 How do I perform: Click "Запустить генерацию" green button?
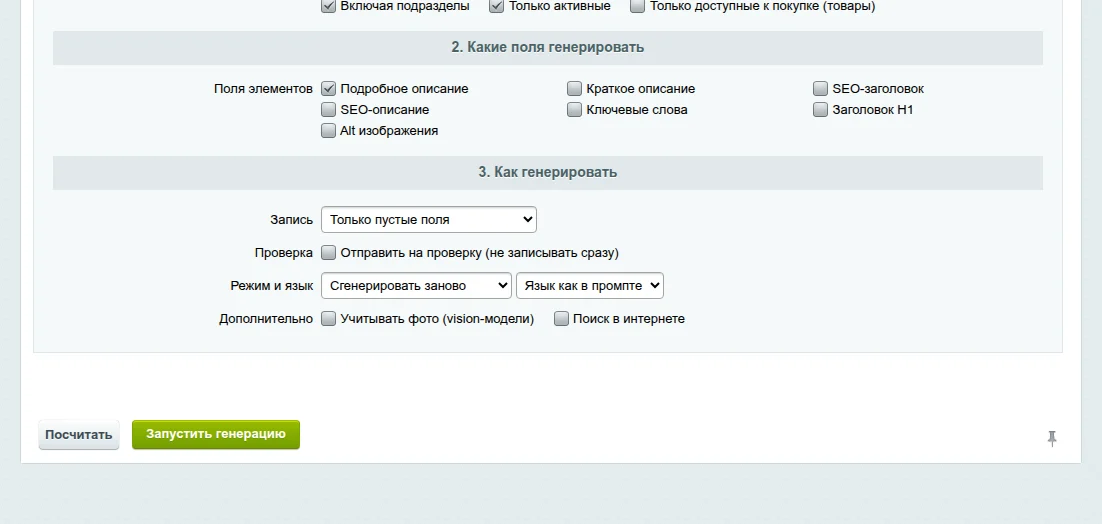coord(216,434)
